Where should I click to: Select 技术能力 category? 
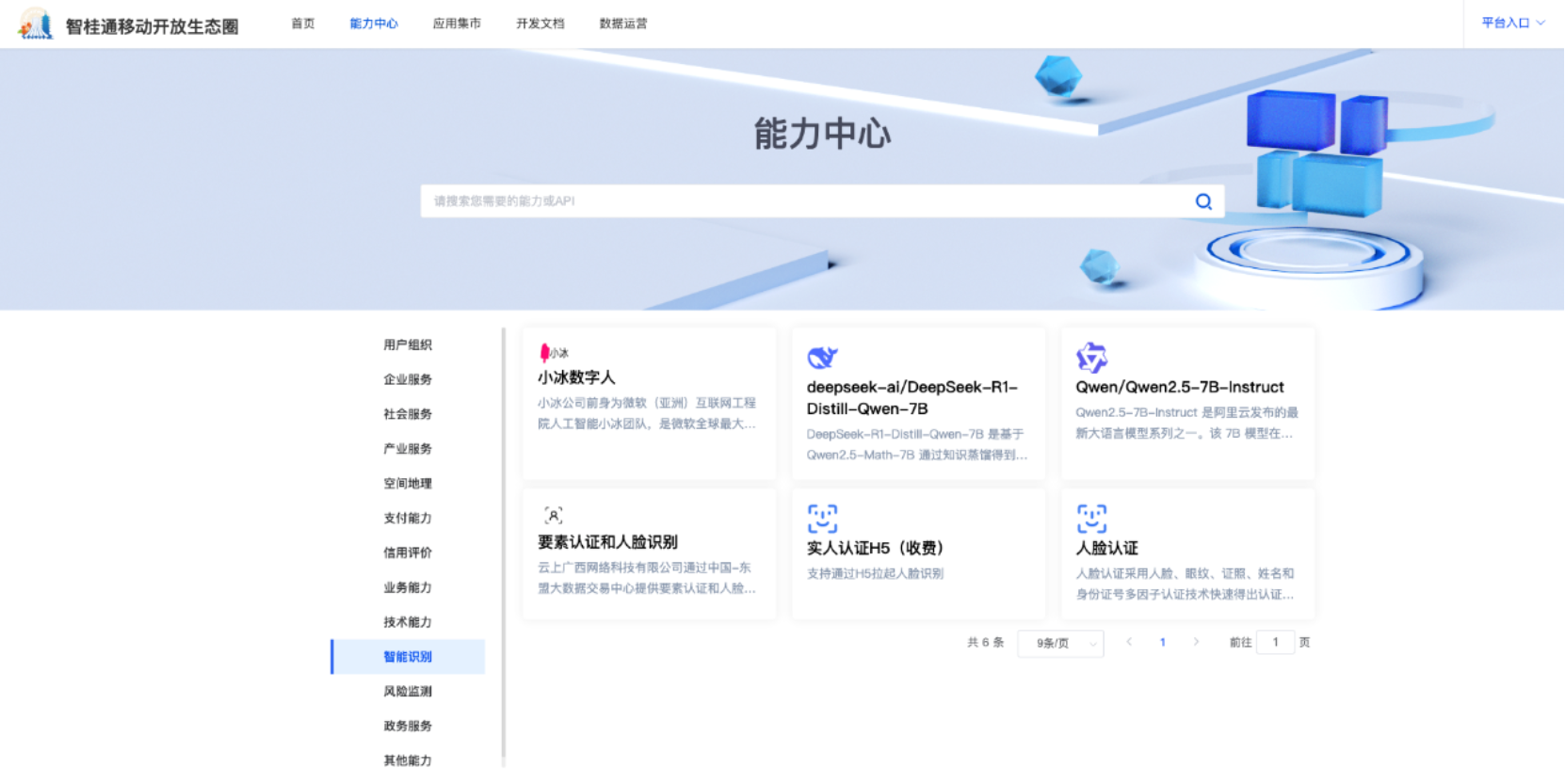coord(408,623)
